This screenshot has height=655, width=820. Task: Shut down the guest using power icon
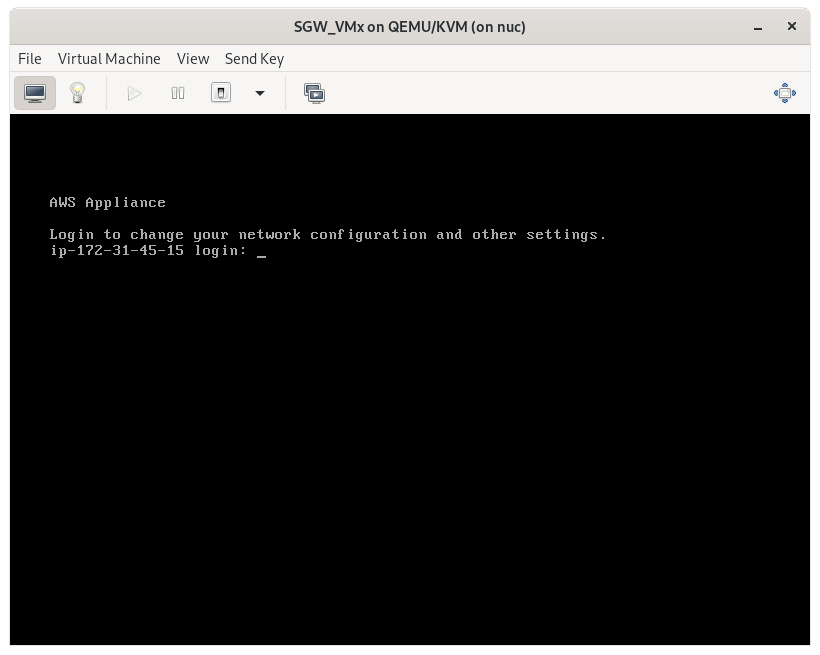[220, 92]
